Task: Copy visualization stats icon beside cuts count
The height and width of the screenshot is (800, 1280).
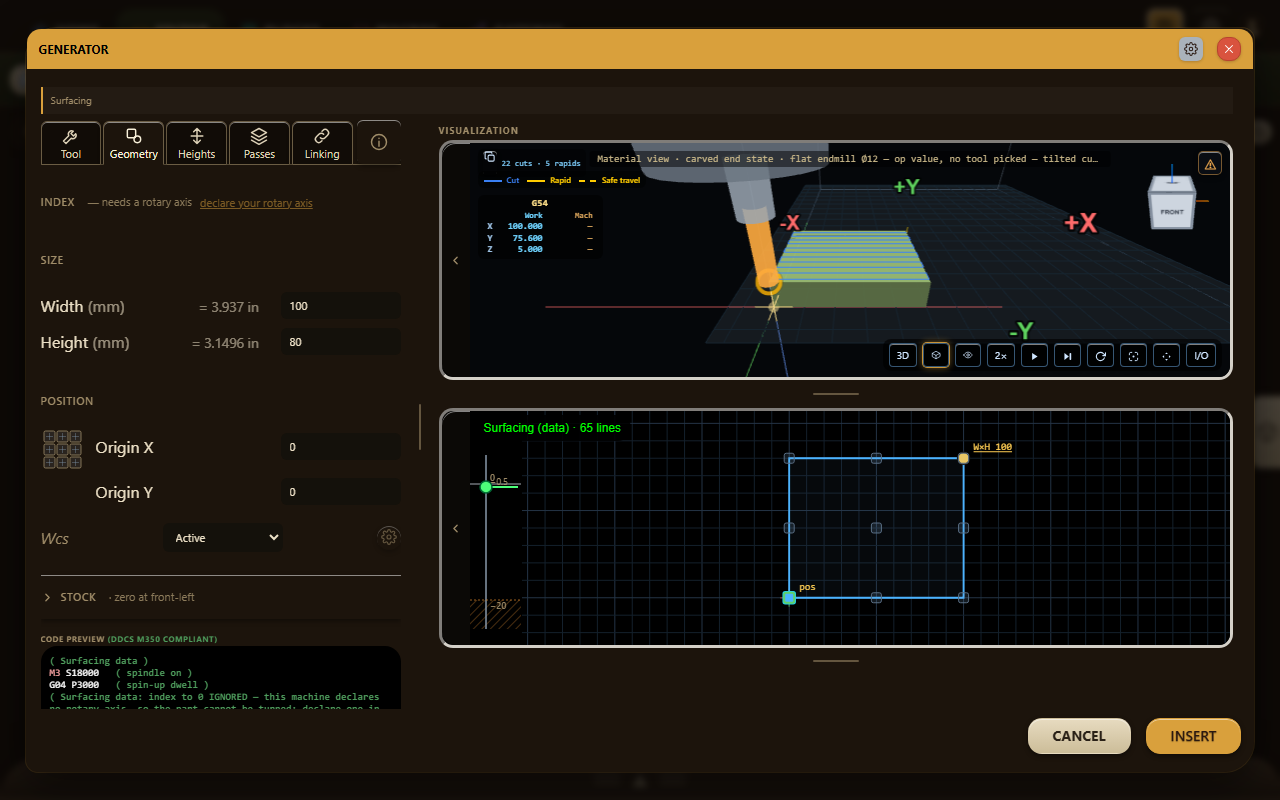Action: [x=490, y=157]
